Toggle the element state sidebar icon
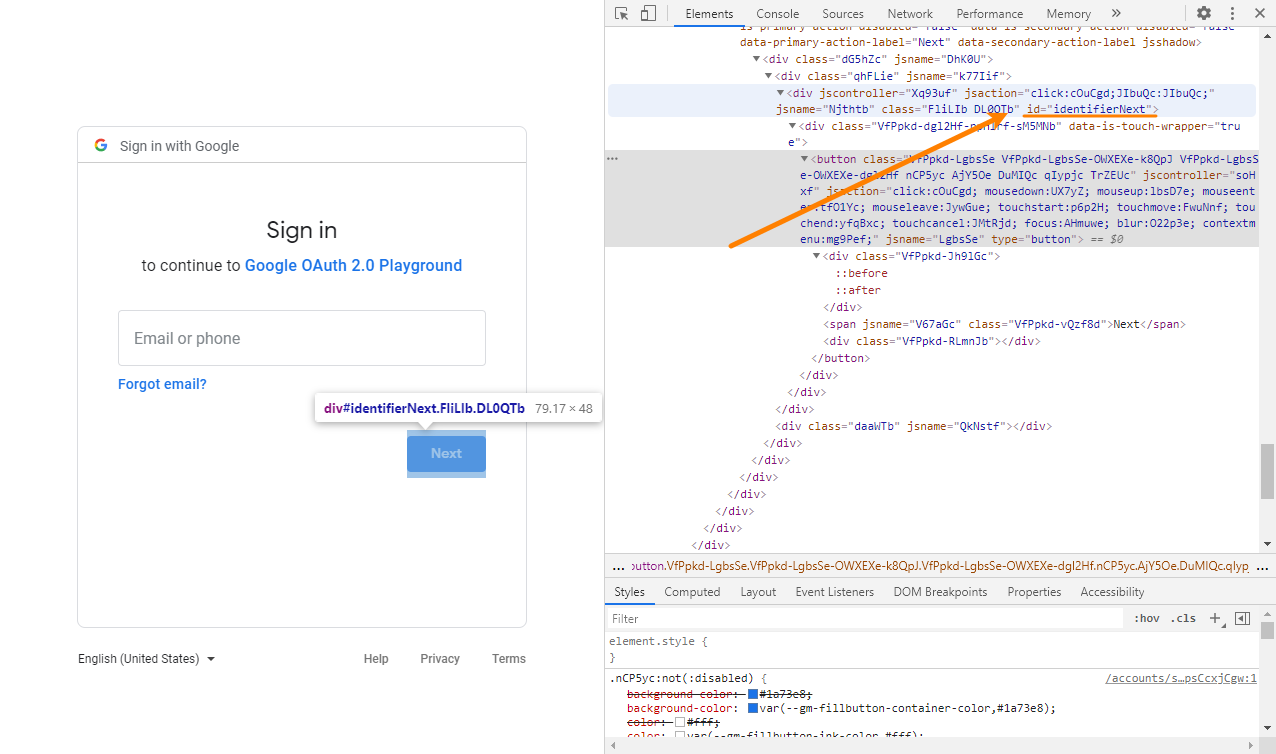 click(1243, 618)
